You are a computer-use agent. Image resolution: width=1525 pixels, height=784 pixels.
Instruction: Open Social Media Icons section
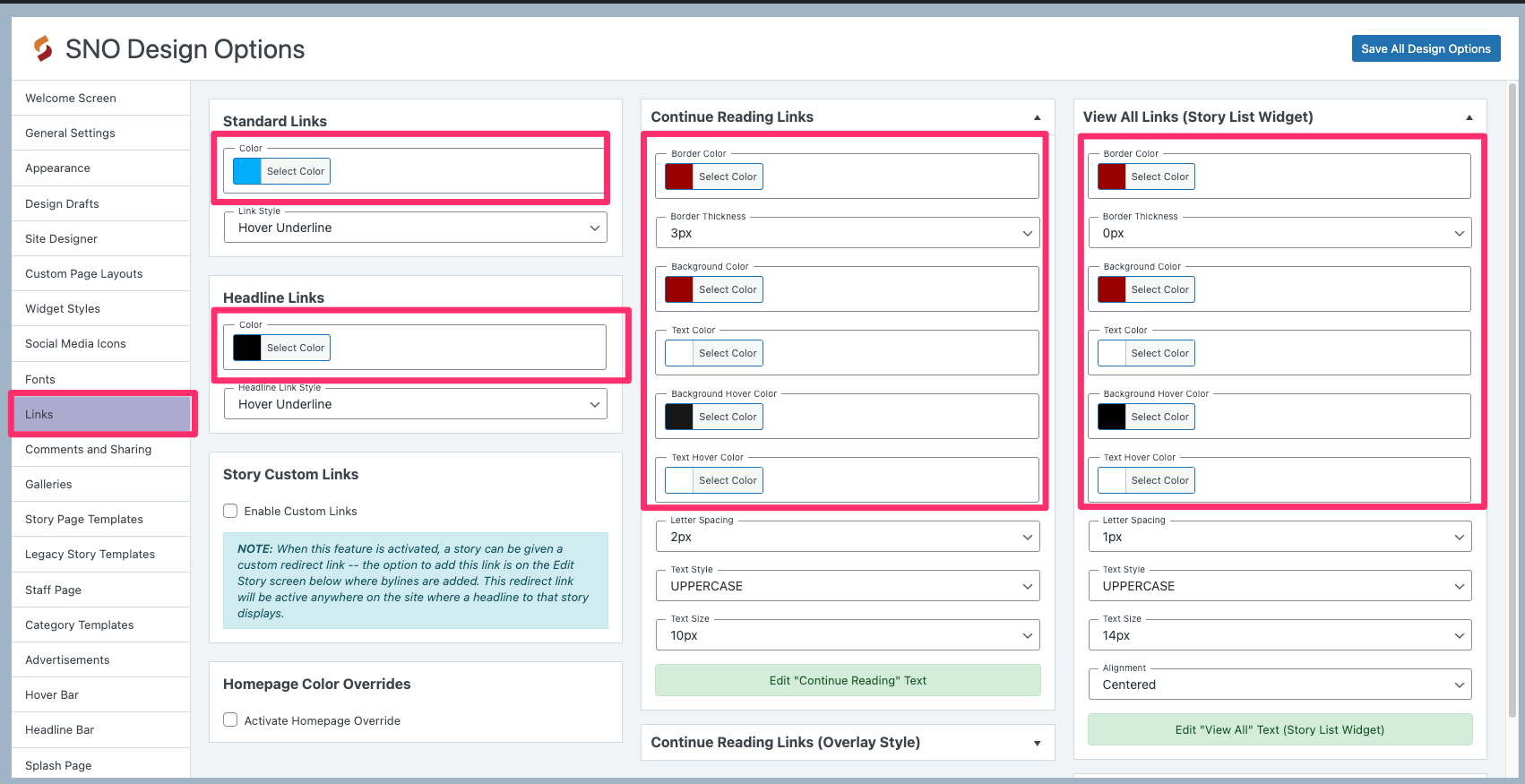[101, 344]
